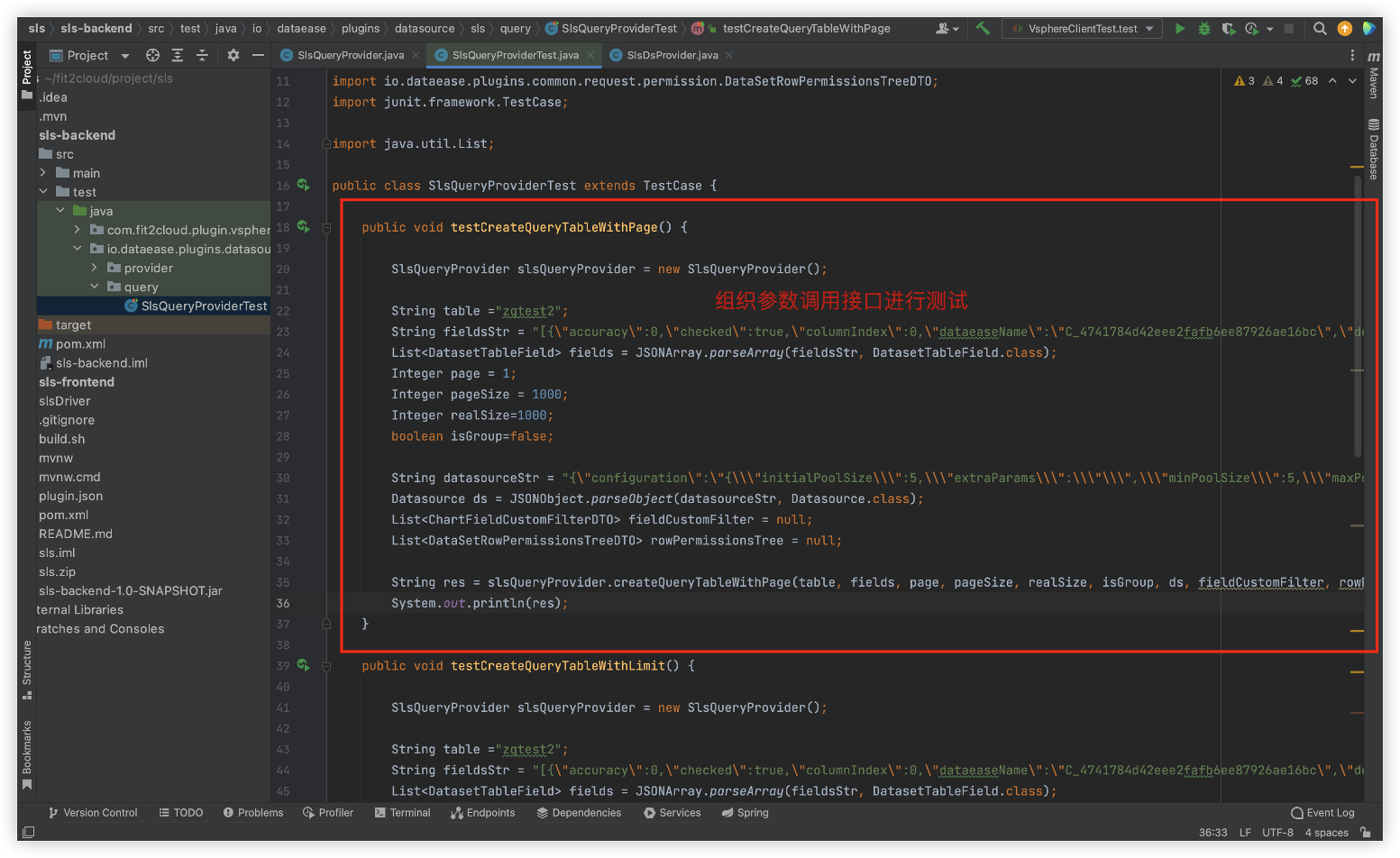The image size is (1400, 858).
Task: Fold method at line 18 gutter
Action: click(x=326, y=228)
